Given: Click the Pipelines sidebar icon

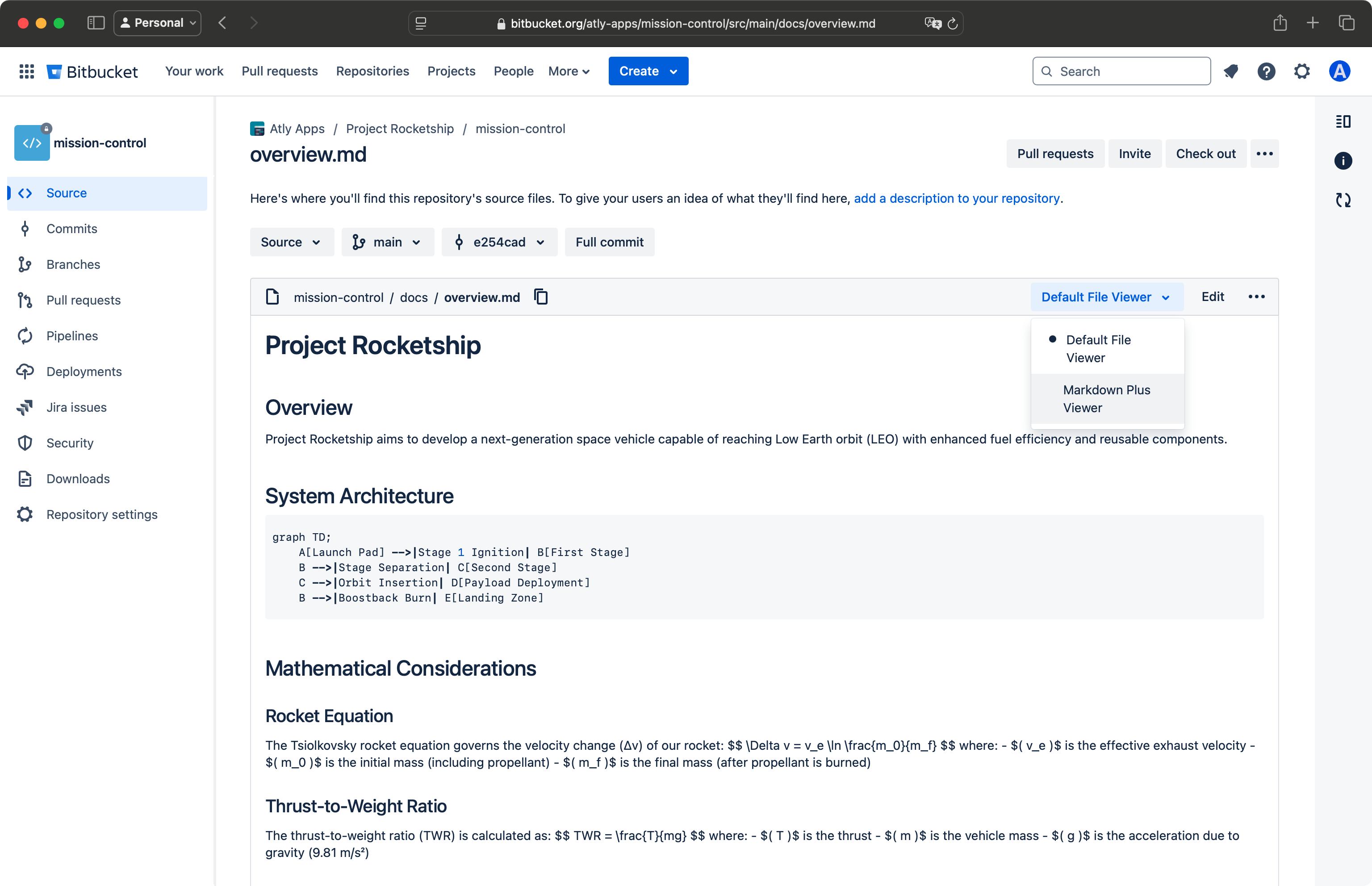Looking at the screenshot, I should tap(25, 336).
